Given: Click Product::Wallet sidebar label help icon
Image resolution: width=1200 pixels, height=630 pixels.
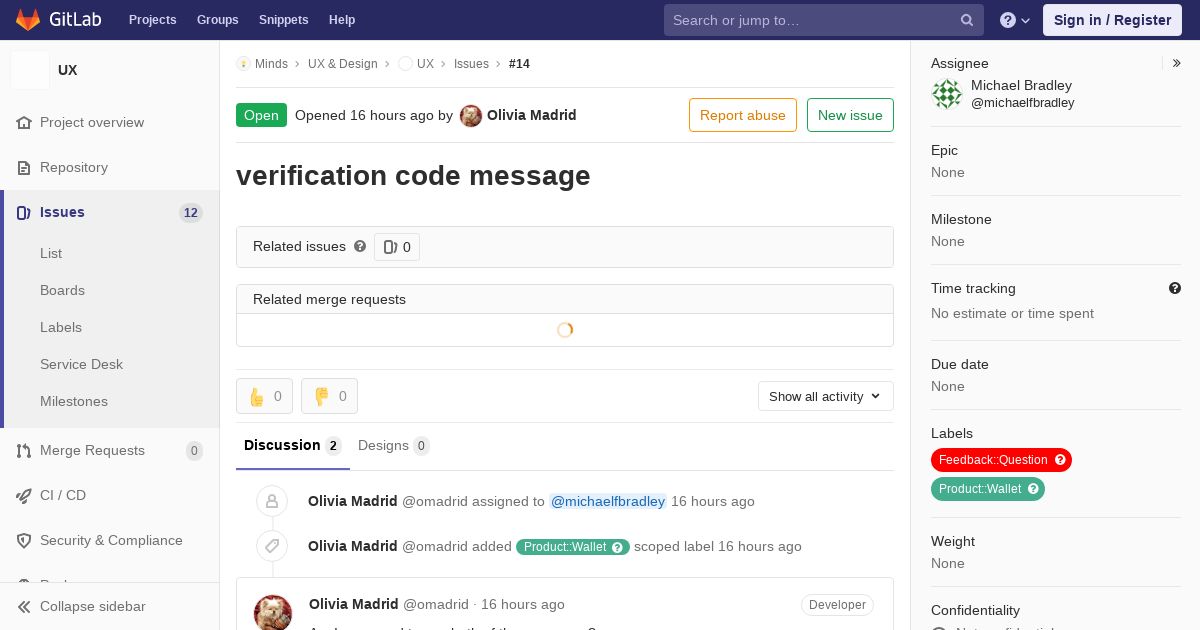Looking at the screenshot, I should [x=1034, y=489].
